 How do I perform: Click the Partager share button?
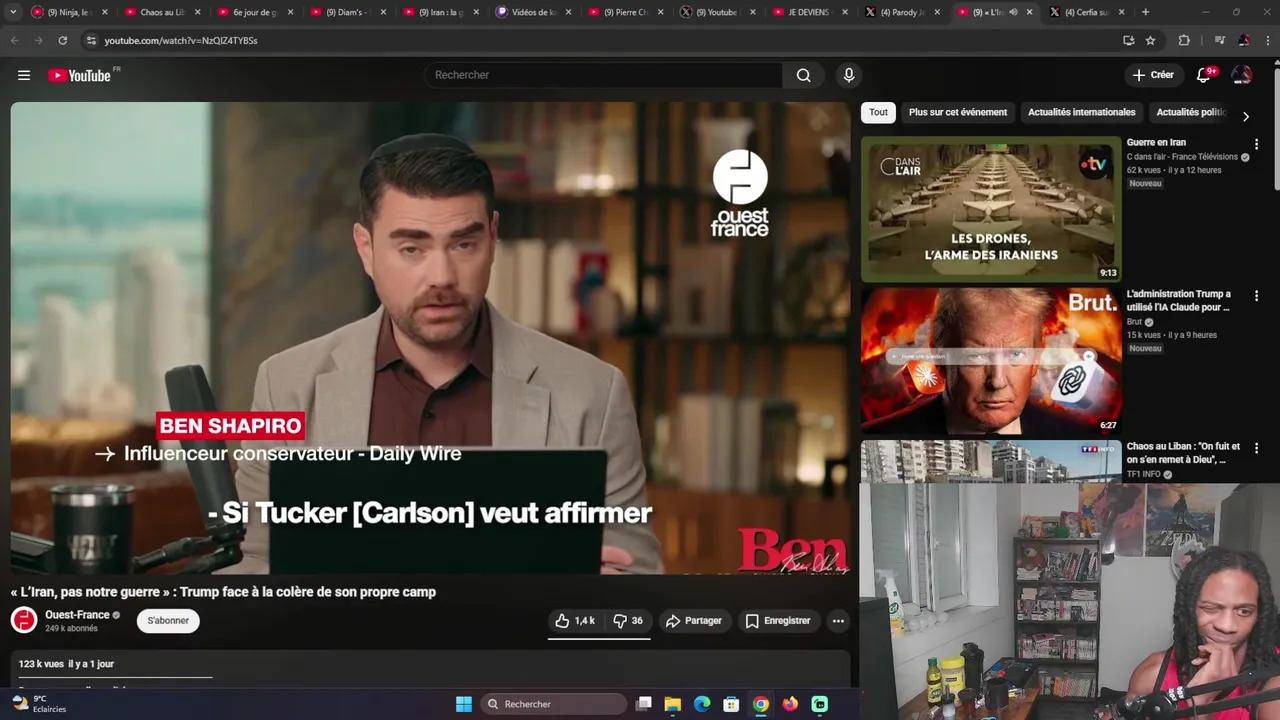[693, 621]
